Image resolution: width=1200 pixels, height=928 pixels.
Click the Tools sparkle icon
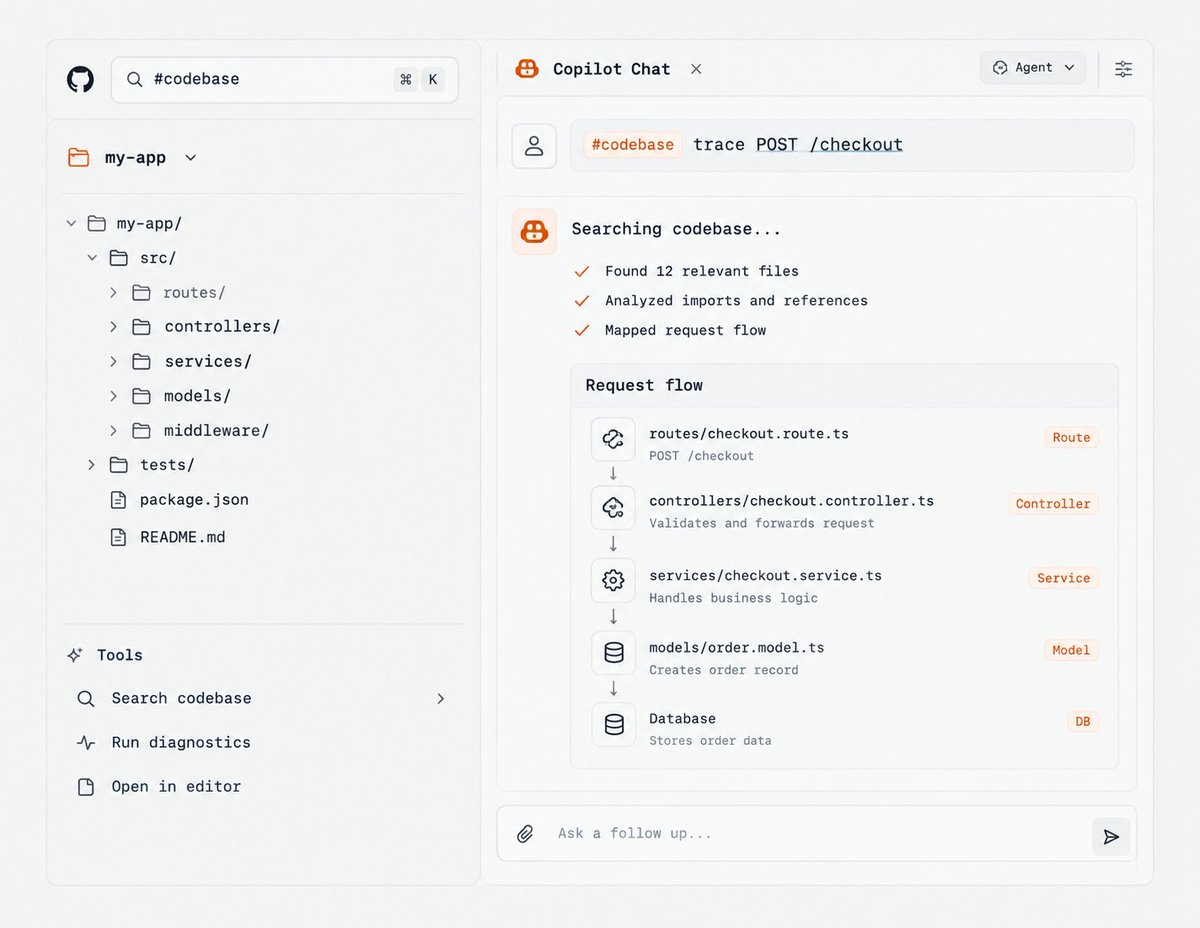coord(75,655)
